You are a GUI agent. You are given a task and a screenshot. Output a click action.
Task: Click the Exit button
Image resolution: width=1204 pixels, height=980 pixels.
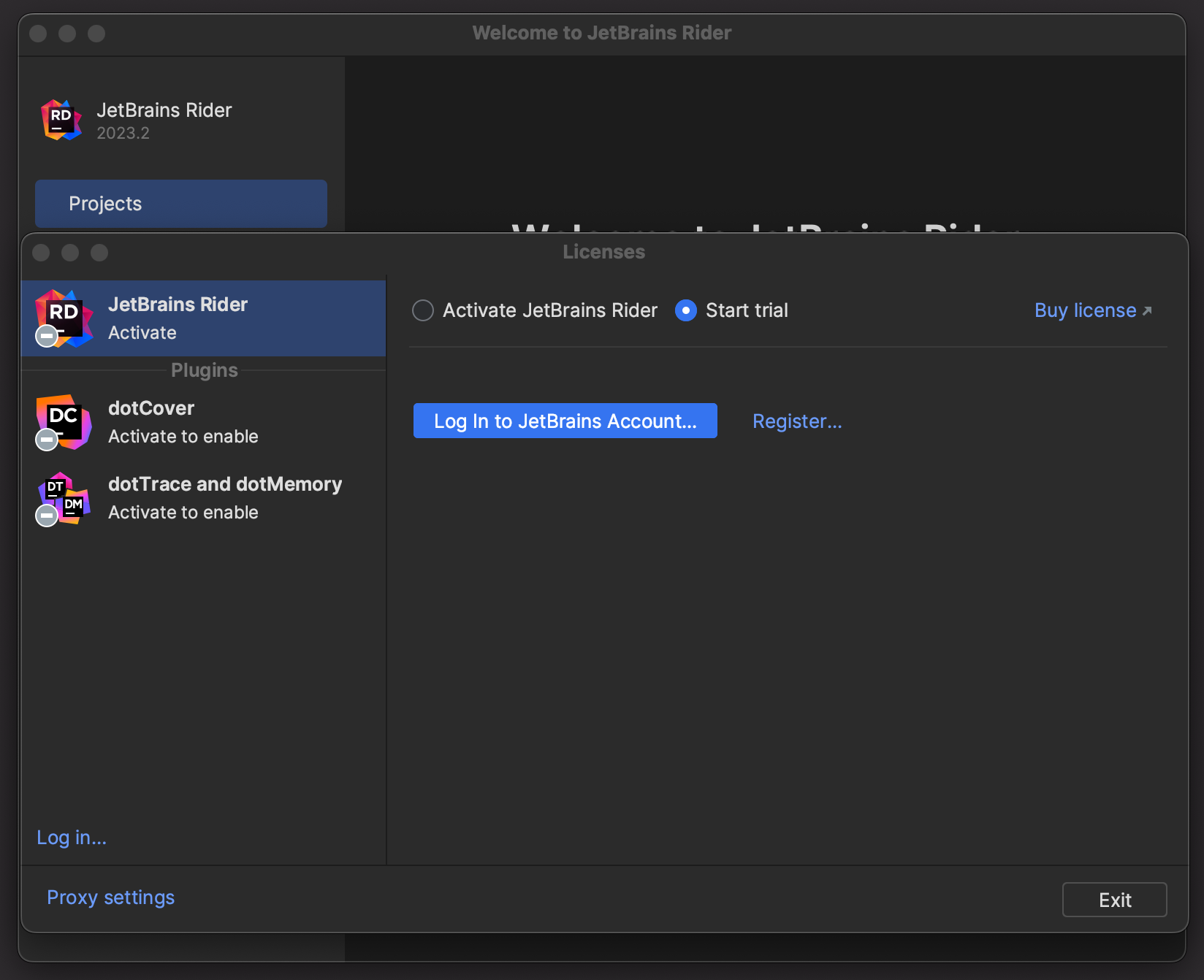[x=1115, y=900]
